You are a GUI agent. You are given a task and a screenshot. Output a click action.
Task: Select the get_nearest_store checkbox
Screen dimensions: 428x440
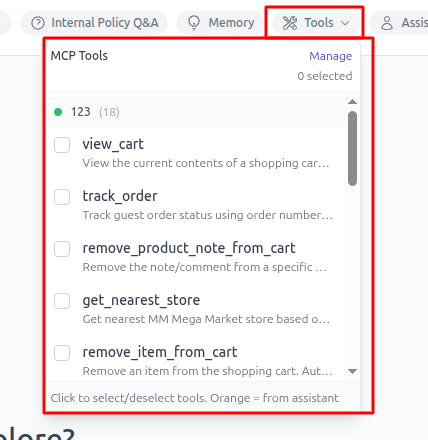(x=62, y=301)
